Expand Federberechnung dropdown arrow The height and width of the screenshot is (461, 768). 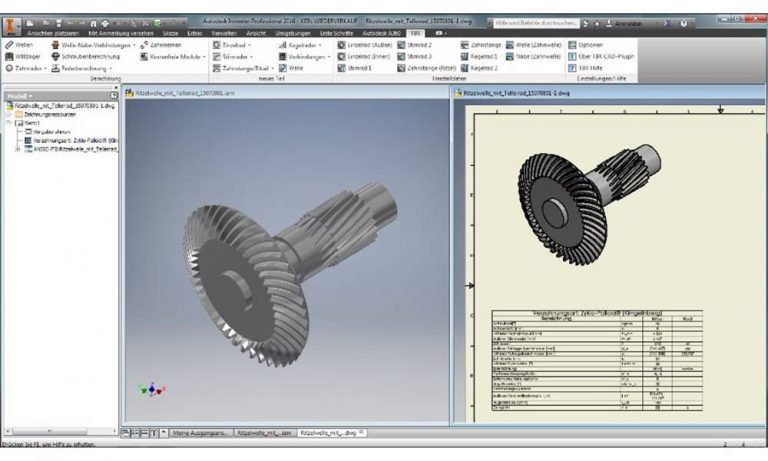pyautogui.click(x=111, y=69)
